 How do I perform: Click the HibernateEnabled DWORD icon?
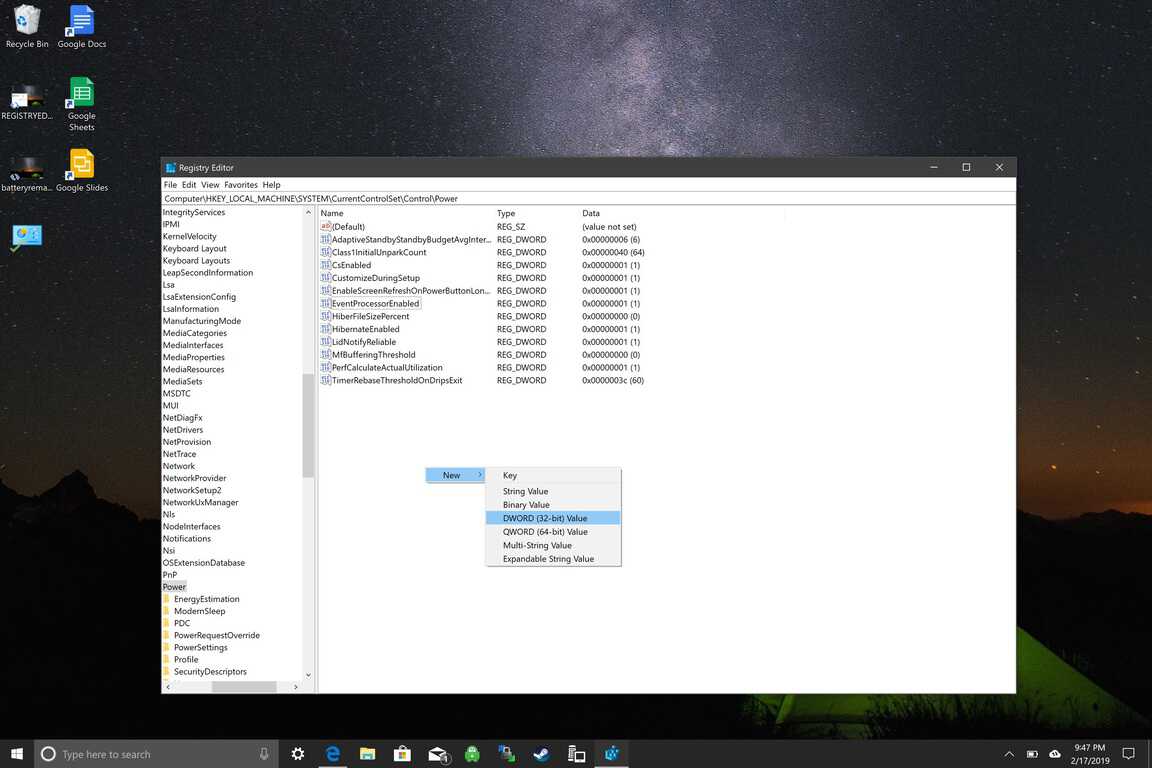[326, 329]
